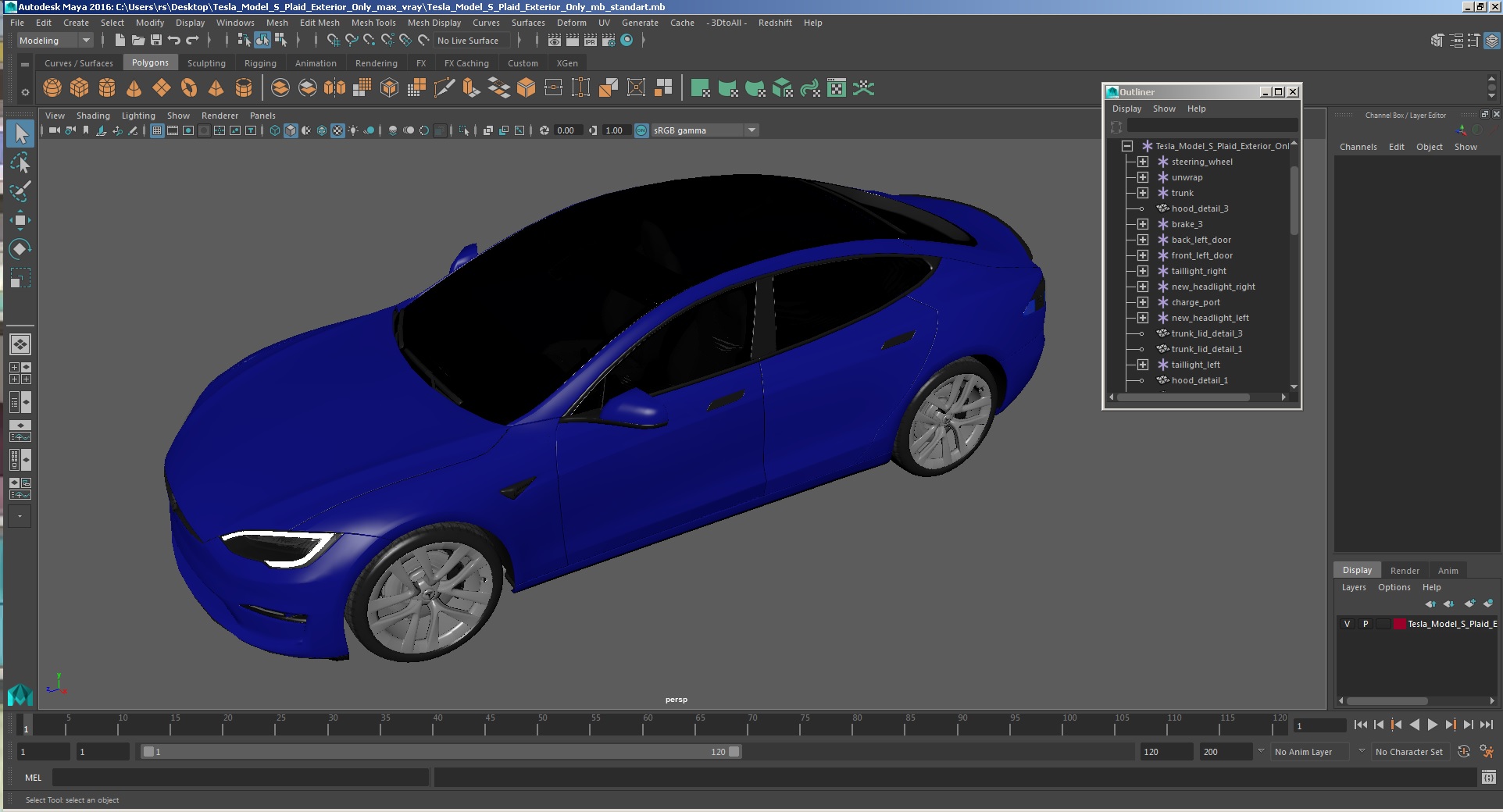Create a polygon torus from the shelf
Screen dimensions: 1503x812
click(x=189, y=88)
